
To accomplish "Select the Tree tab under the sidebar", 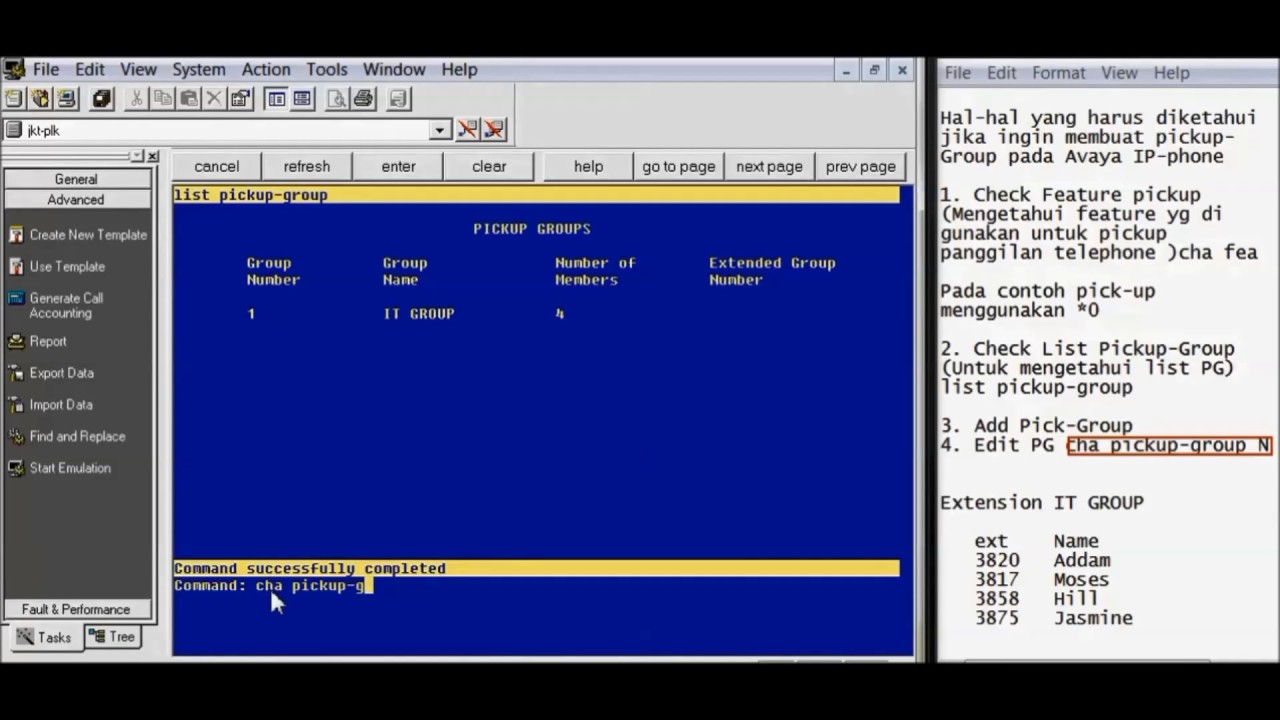I will click(x=112, y=637).
